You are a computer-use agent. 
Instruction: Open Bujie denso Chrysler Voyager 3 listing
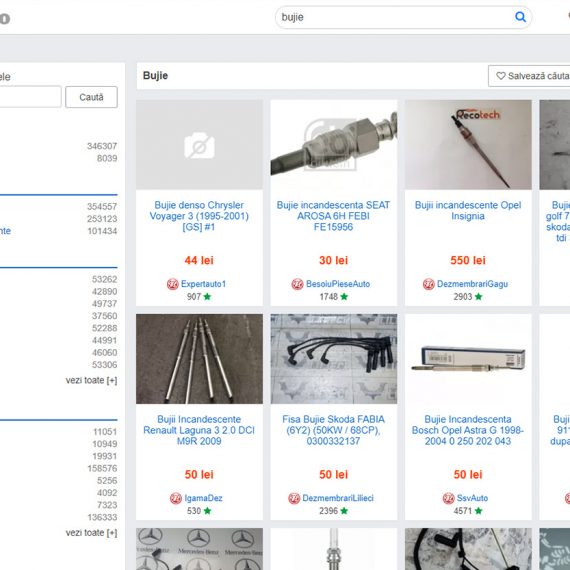point(199,216)
